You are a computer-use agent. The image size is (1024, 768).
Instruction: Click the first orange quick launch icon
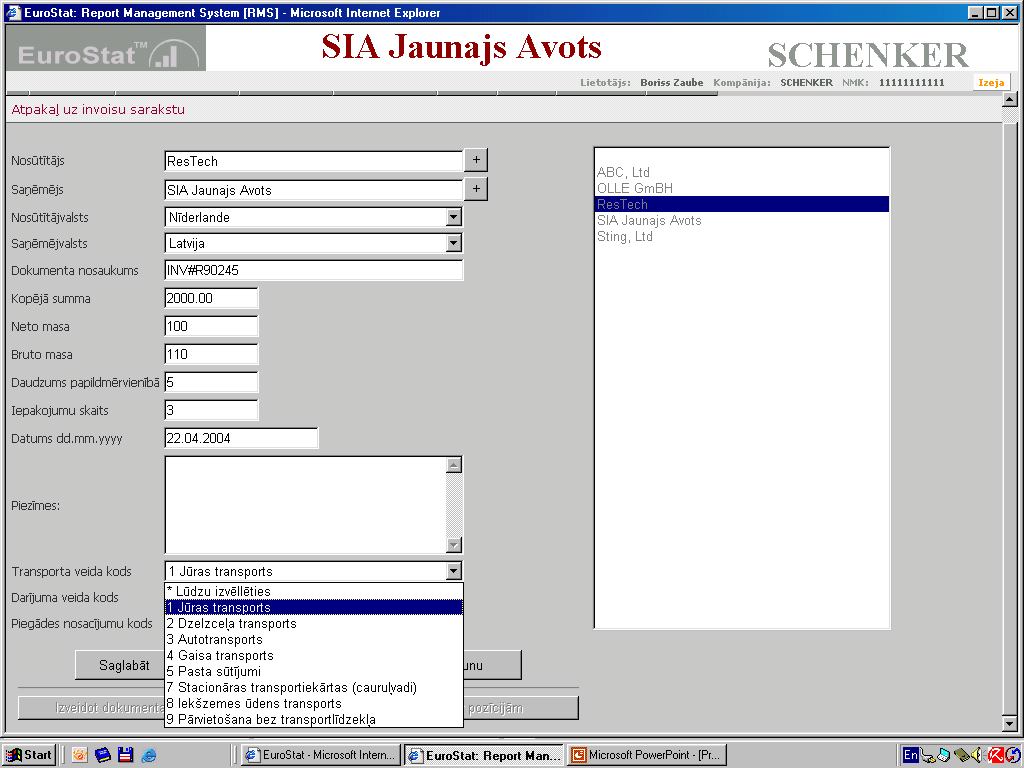point(80,755)
